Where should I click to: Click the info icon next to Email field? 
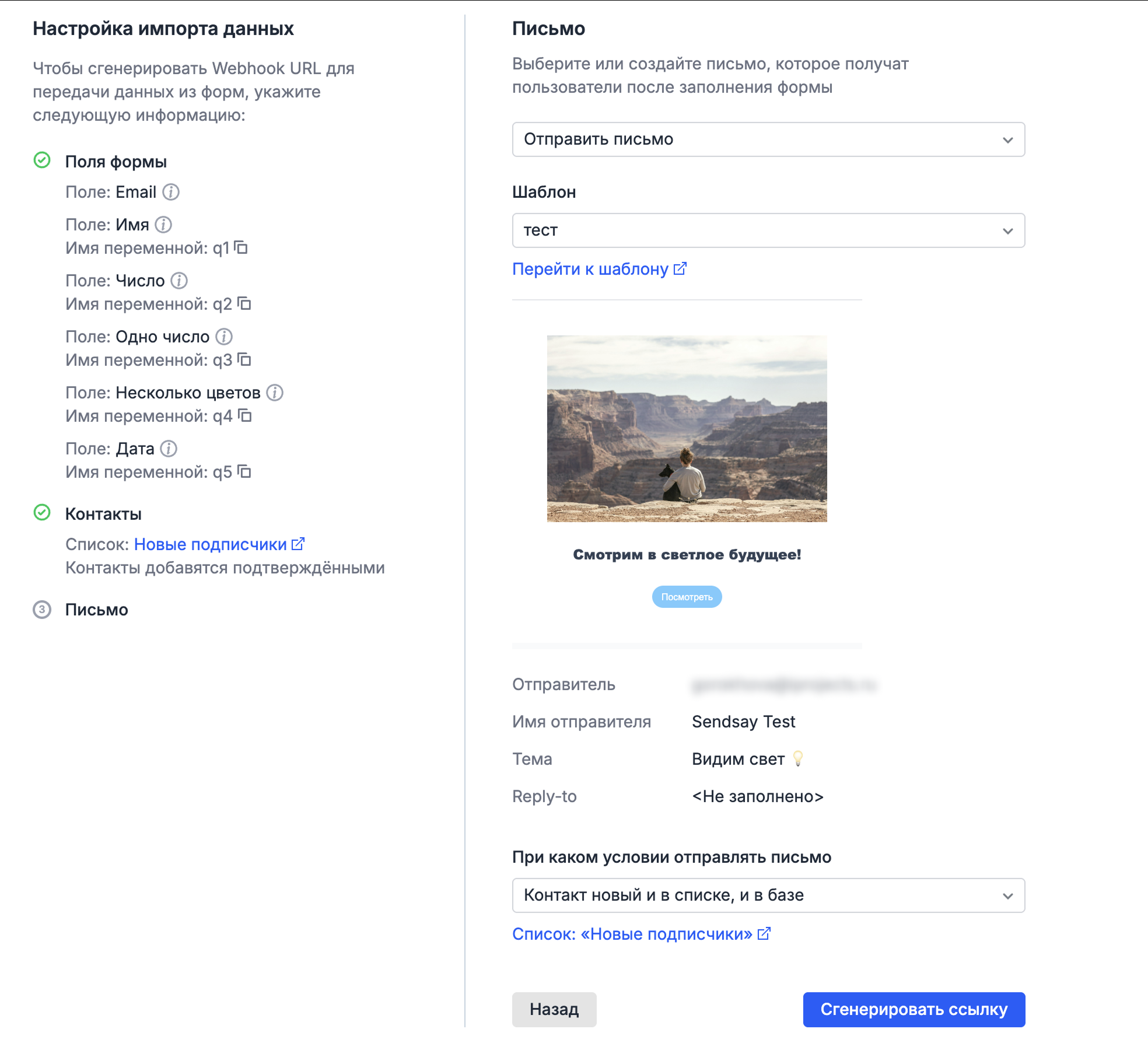click(x=170, y=192)
